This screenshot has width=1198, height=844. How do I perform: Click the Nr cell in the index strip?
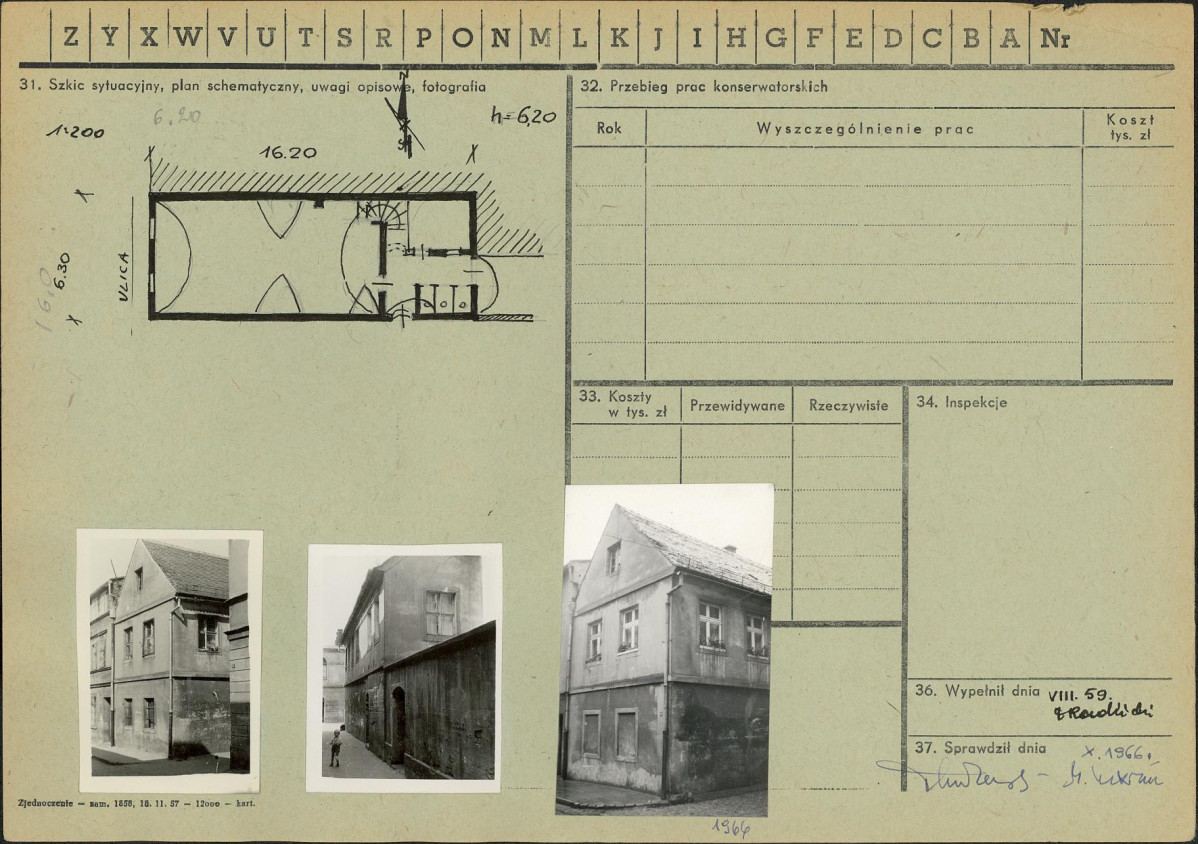point(1054,38)
